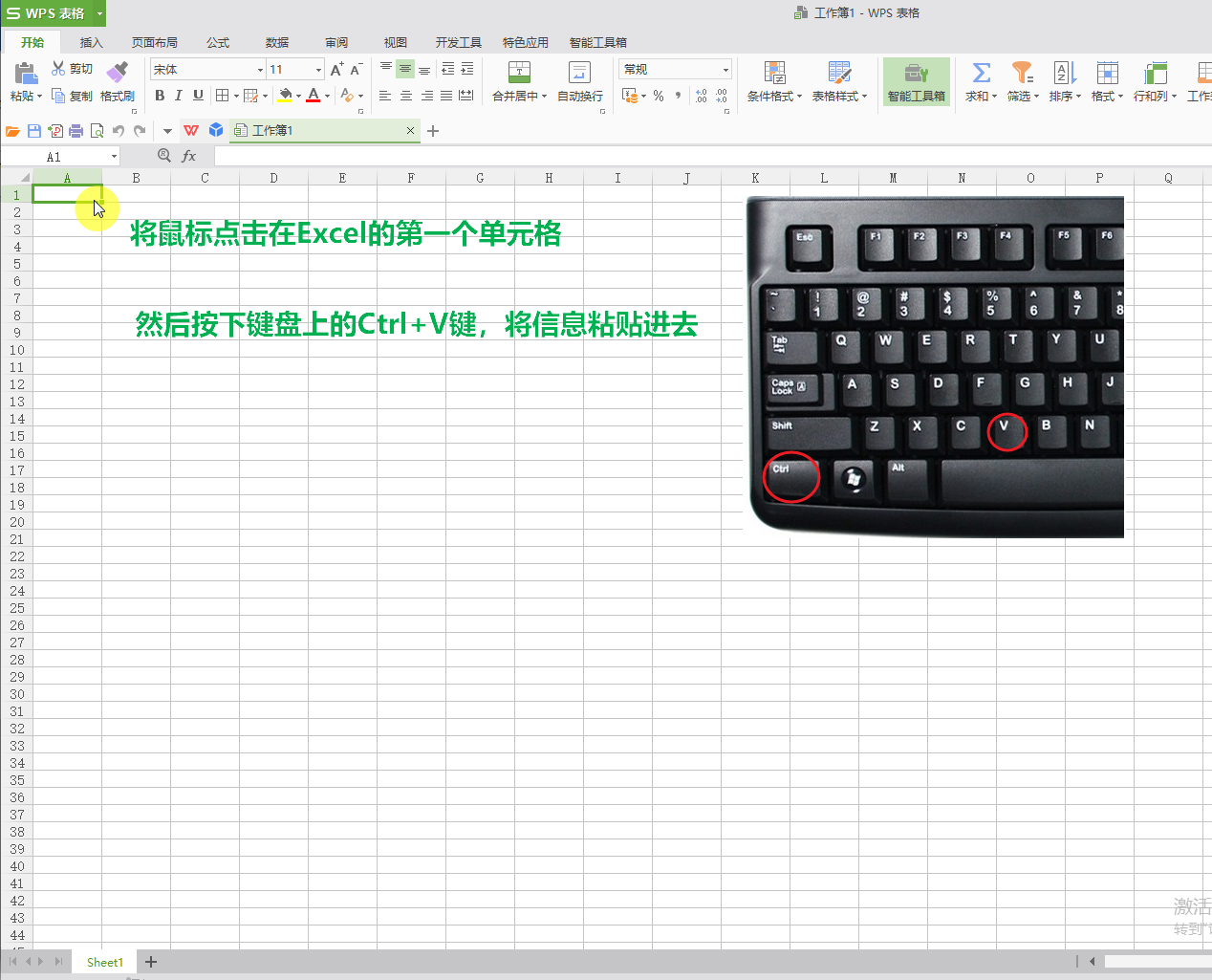Screen dimensions: 1212x980
Task: Expand the Merge and Center dropdown arrow
Action: pos(544,97)
